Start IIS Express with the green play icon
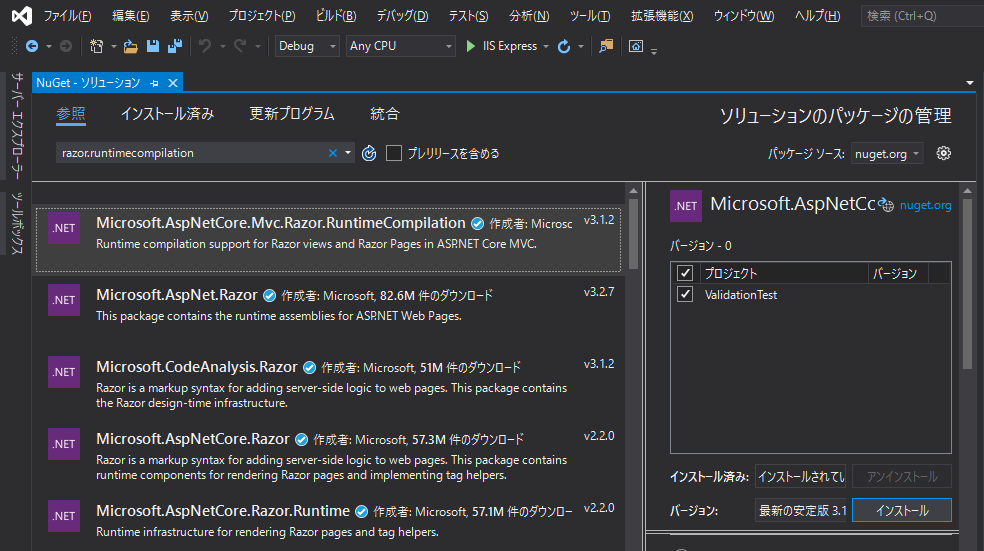Viewport: 984px width, 551px height. (471, 46)
